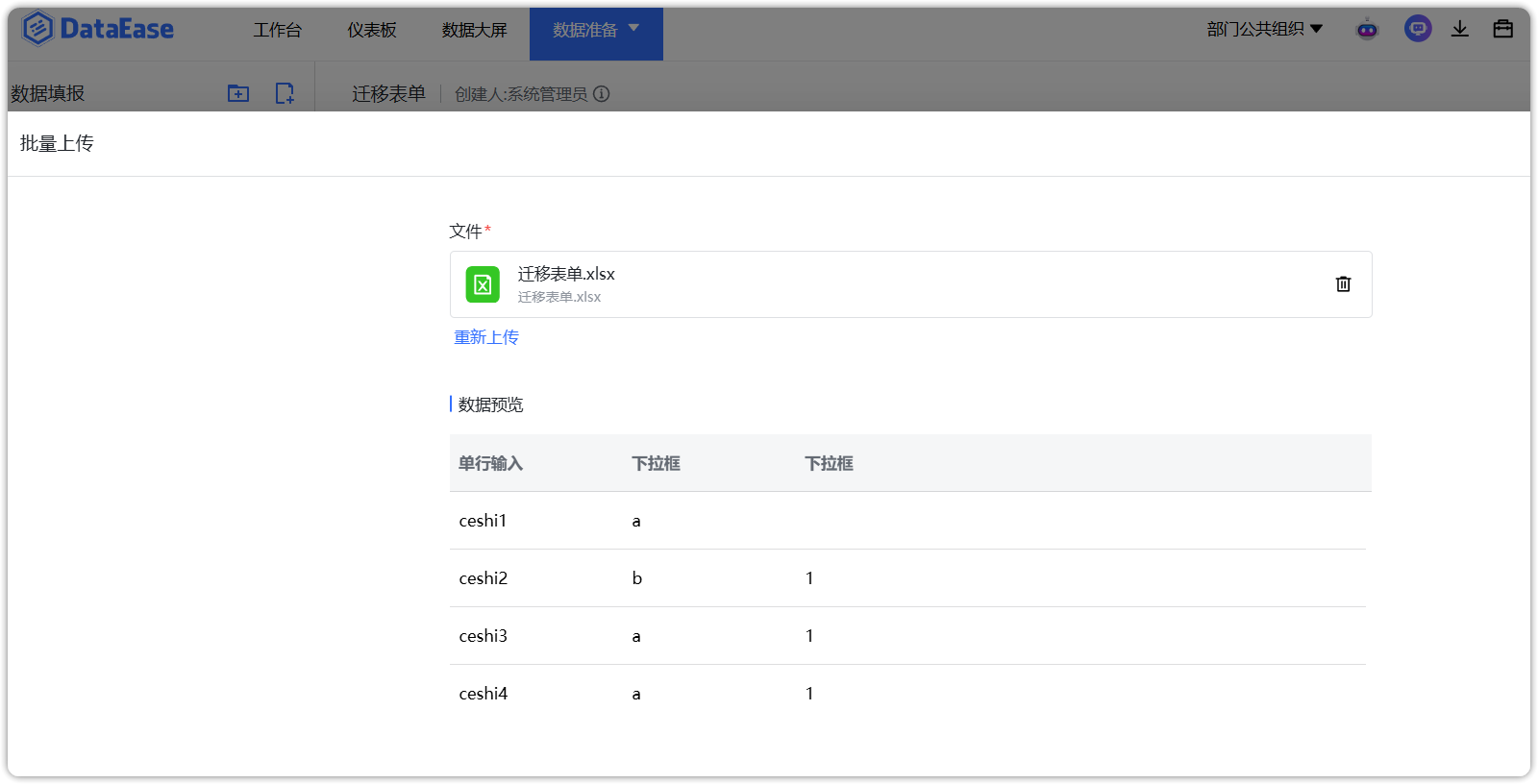1538x784 pixels.
Task: Click the 批量上传 dialog title
Action: point(57,143)
